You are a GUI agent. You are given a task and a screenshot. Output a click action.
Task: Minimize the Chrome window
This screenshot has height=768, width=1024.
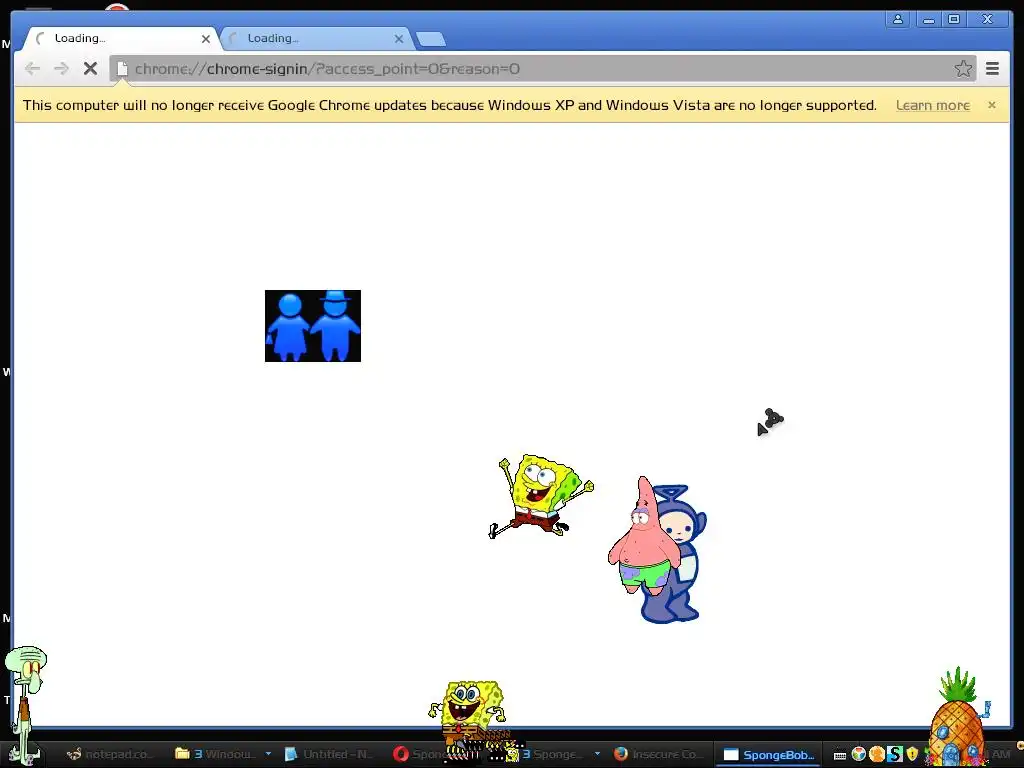pos(928,19)
